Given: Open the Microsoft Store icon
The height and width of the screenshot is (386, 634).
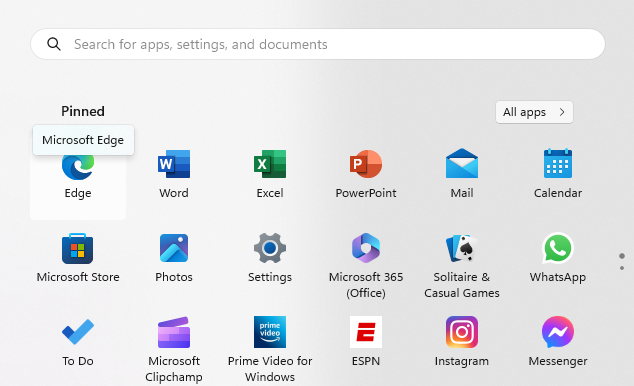Looking at the screenshot, I should pyautogui.click(x=78, y=248).
